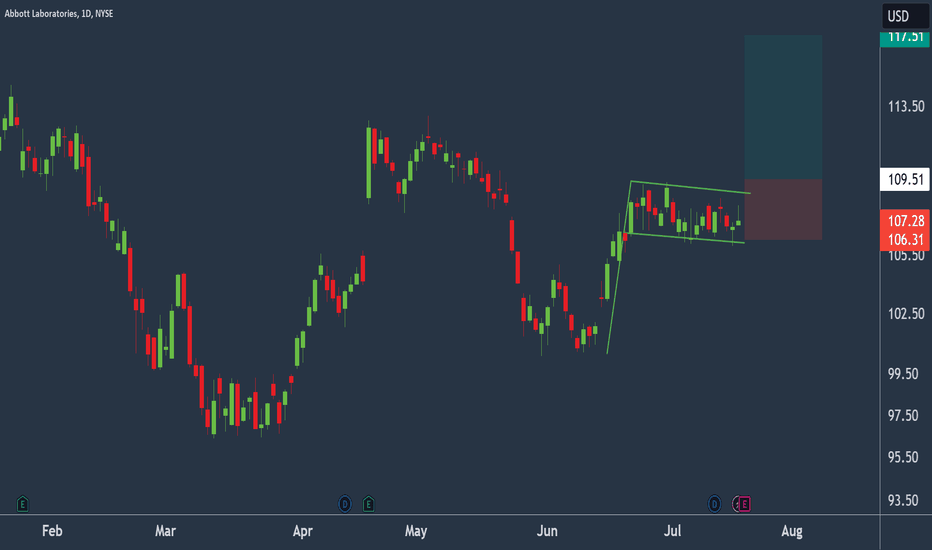This screenshot has width=932, height=550.
Task: Select the green flagpole trend line
Action: [619, 268]
